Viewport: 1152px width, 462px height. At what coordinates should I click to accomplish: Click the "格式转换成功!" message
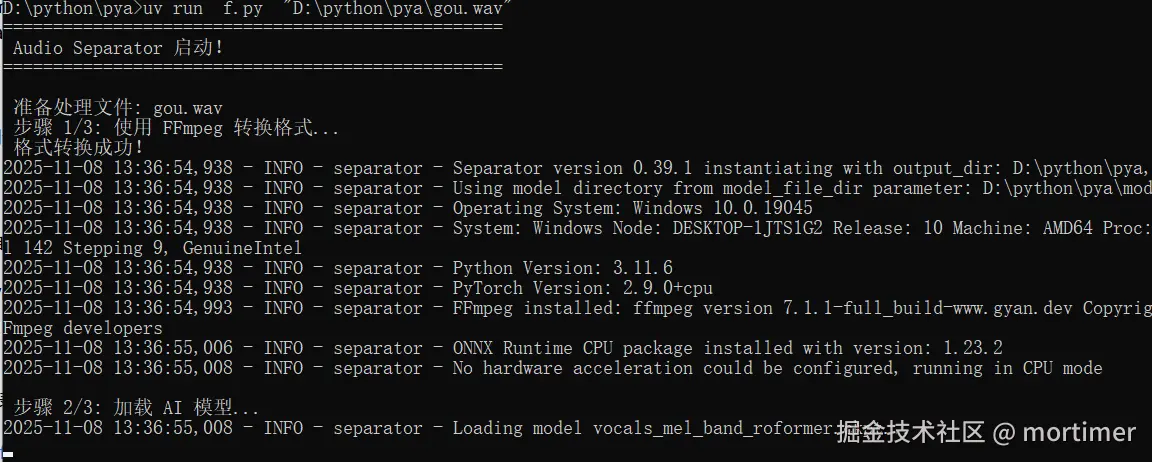(x=79, y=148)
